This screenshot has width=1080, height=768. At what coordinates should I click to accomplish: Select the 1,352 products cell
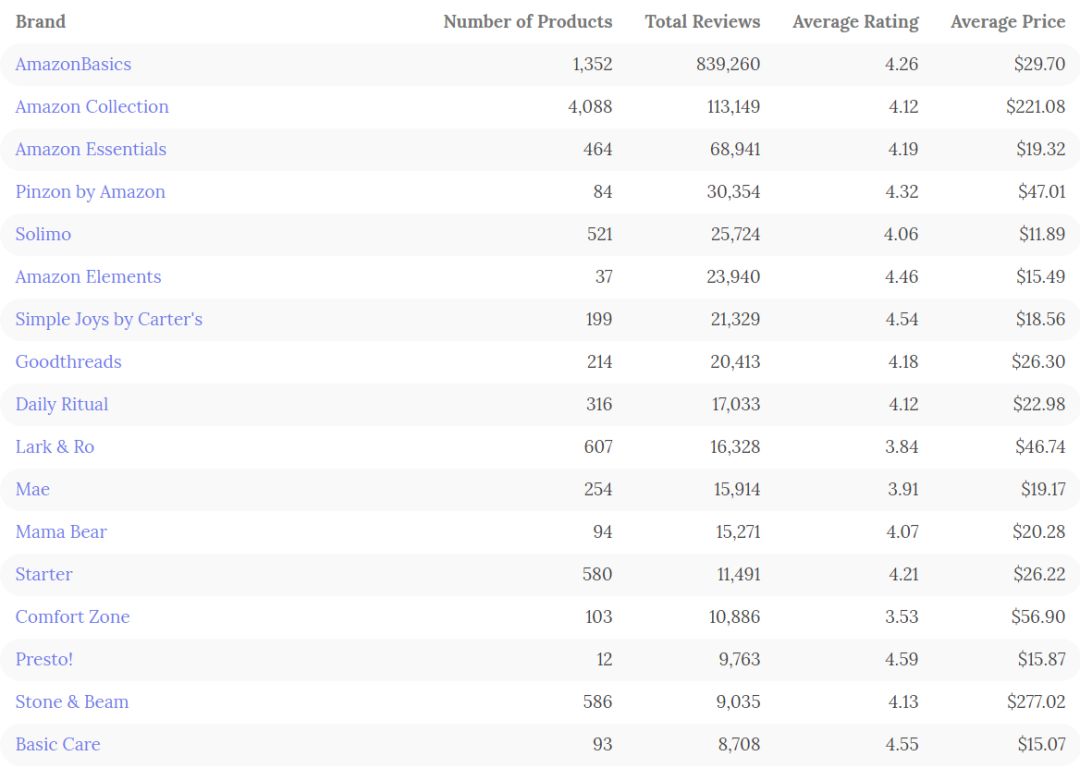[x=592, y=64]
